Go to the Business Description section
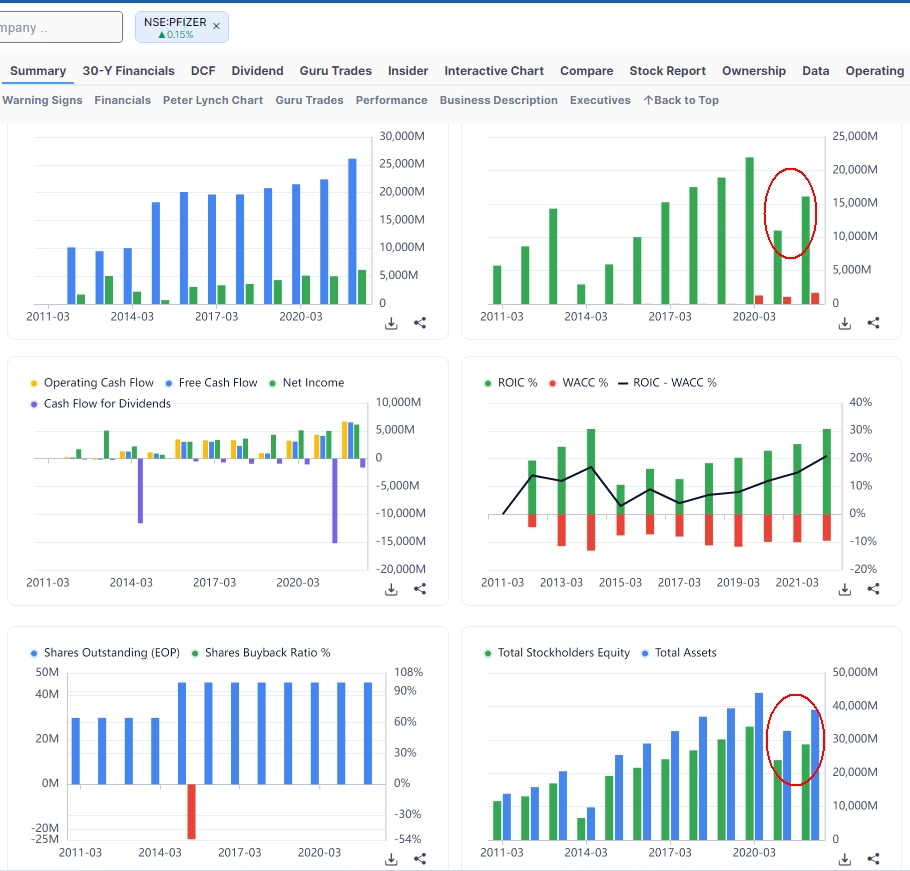The height and width of the screenshot is (871, 910). (x=499, y=100)
